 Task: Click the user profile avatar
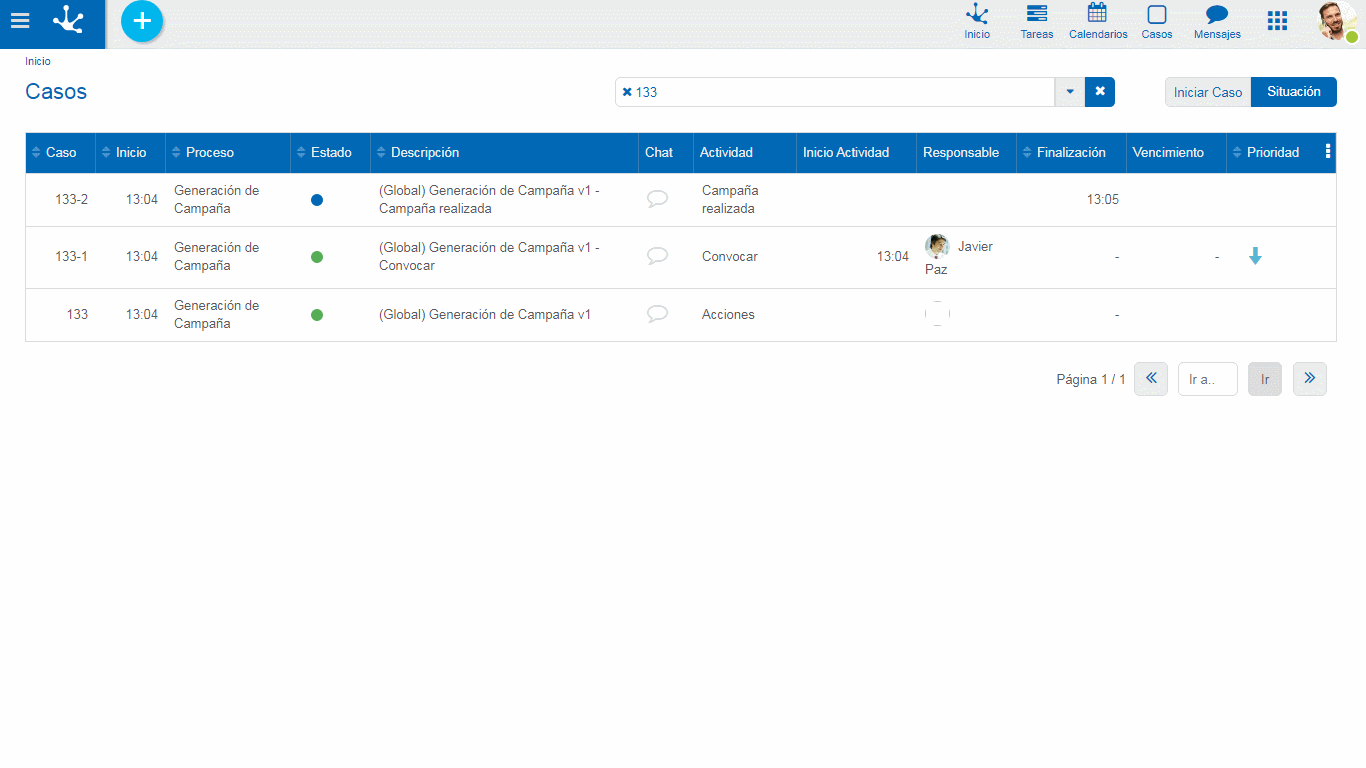coord(1335,21)
